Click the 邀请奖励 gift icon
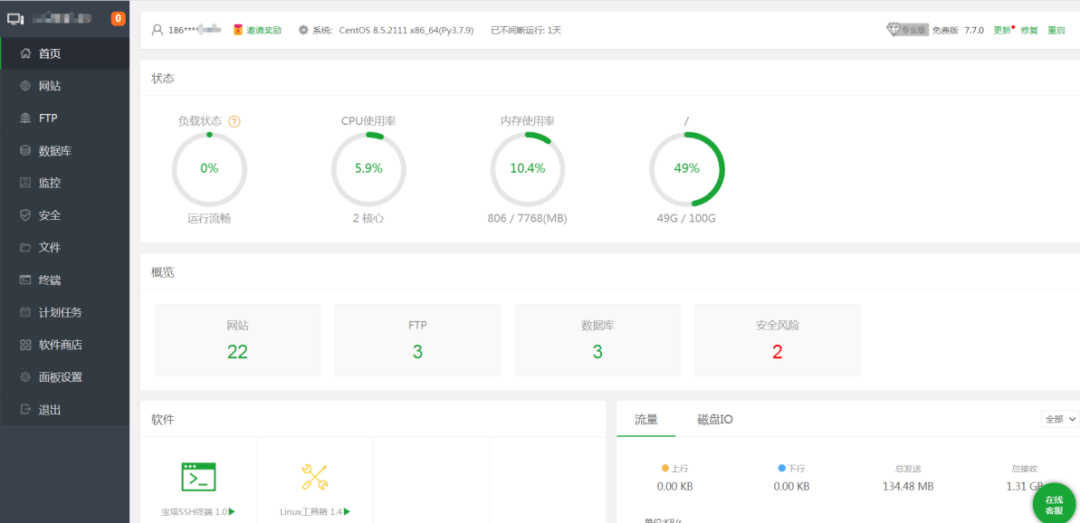1080x523 pixels. (x=238, y=30)
